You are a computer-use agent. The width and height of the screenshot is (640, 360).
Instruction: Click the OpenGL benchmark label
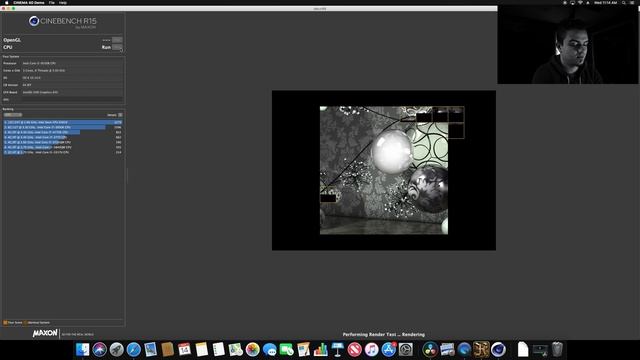coord(12,40)
